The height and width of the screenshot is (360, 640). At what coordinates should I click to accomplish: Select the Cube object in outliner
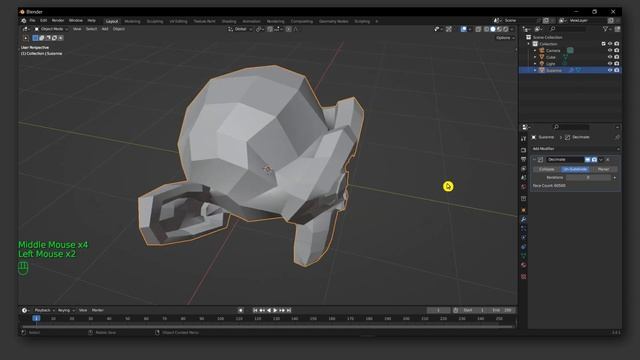coord(551,57)
